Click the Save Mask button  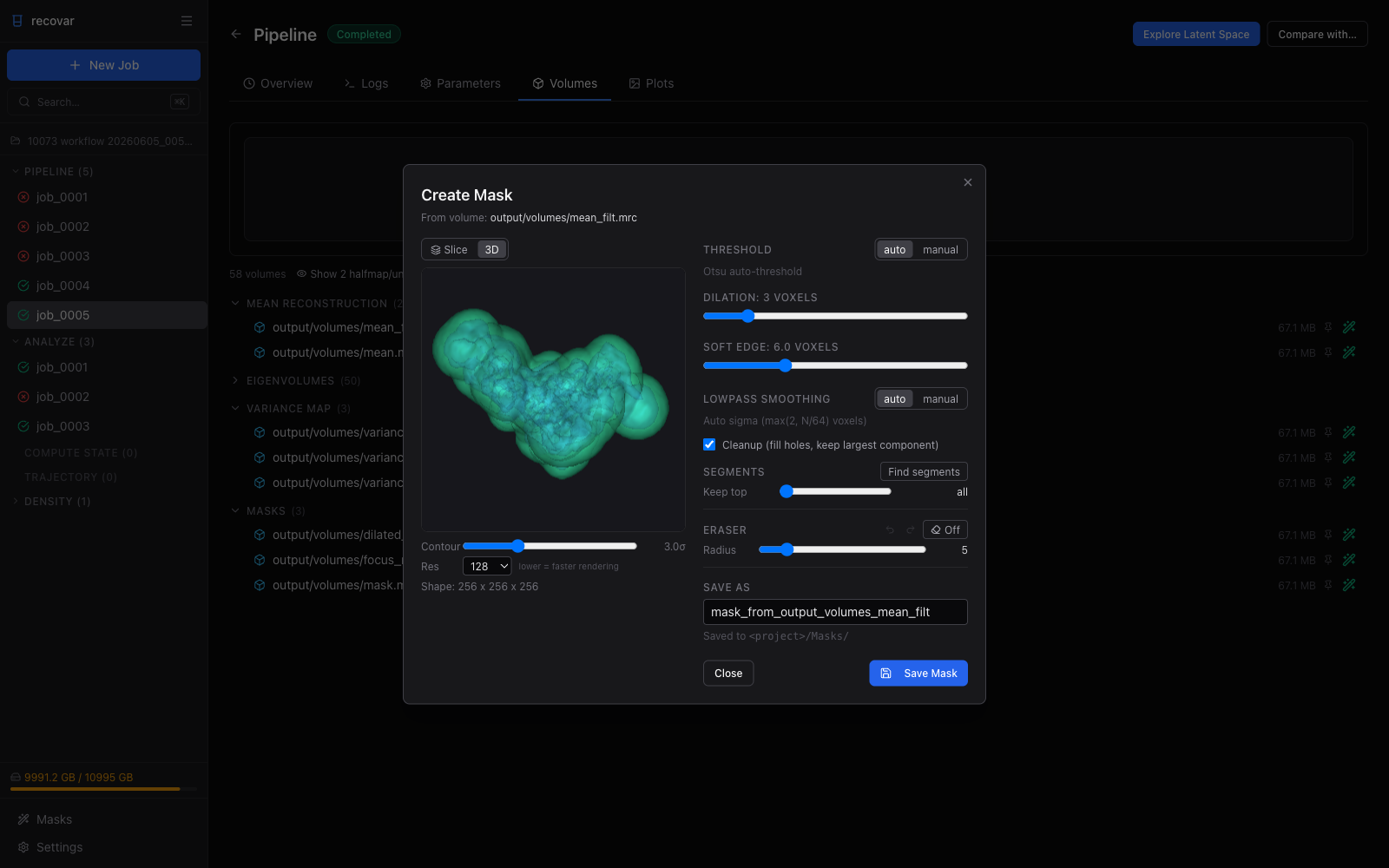pos(918,674)
